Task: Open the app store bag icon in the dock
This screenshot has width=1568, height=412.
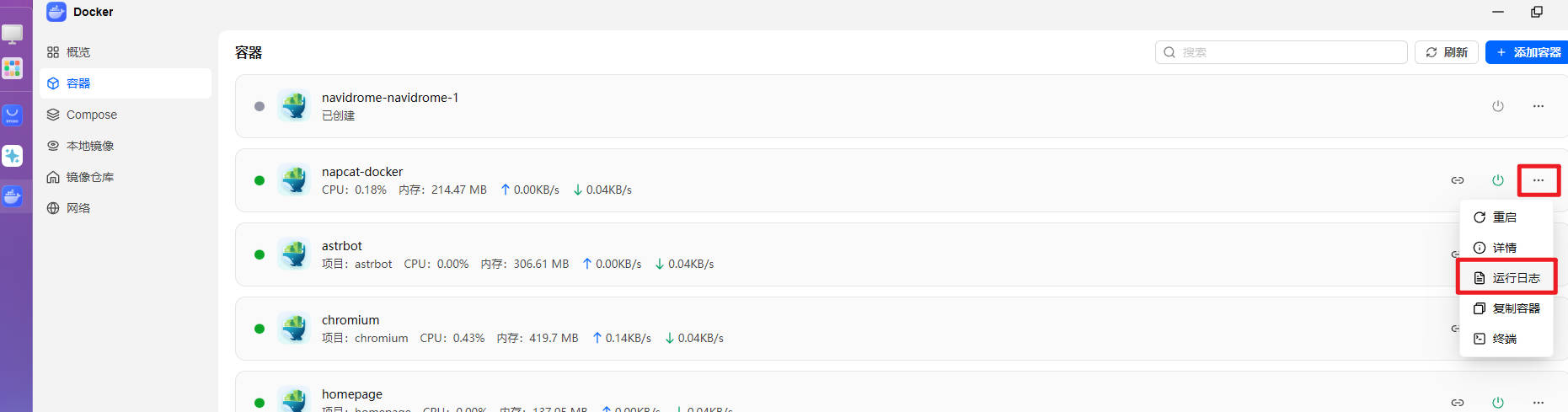Action: coord(12,115)
